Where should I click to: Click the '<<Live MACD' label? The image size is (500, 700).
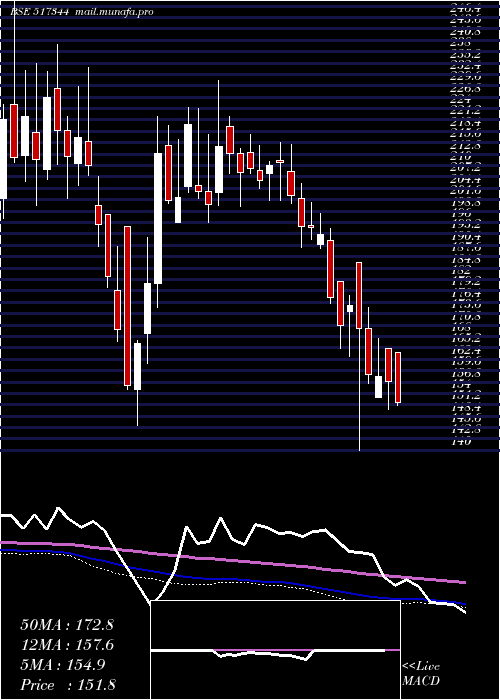coord(421,674)
